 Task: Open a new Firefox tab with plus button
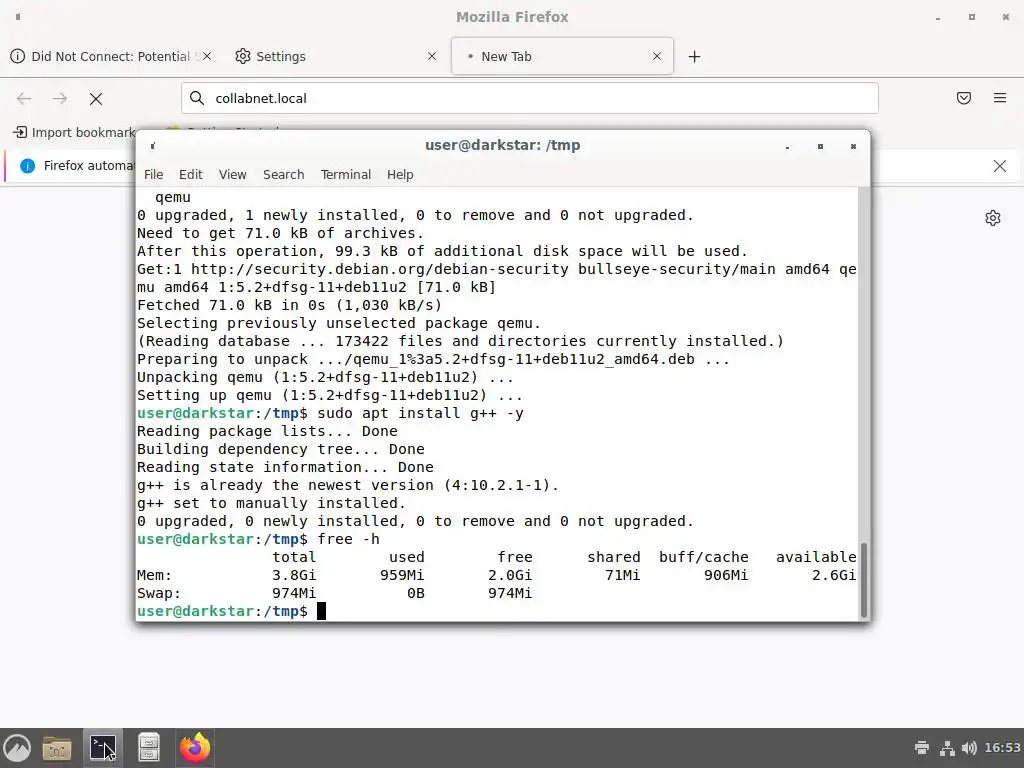click(x=694, y=57)
